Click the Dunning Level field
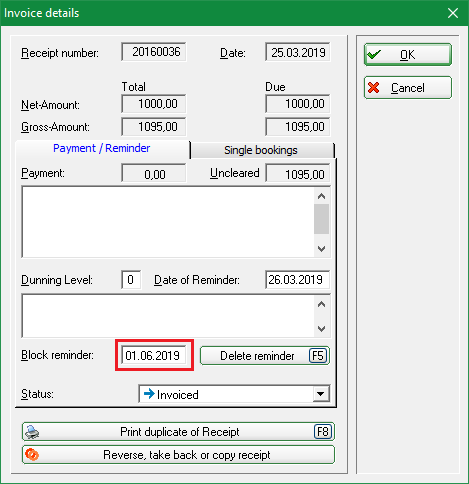 coord(131,280)
